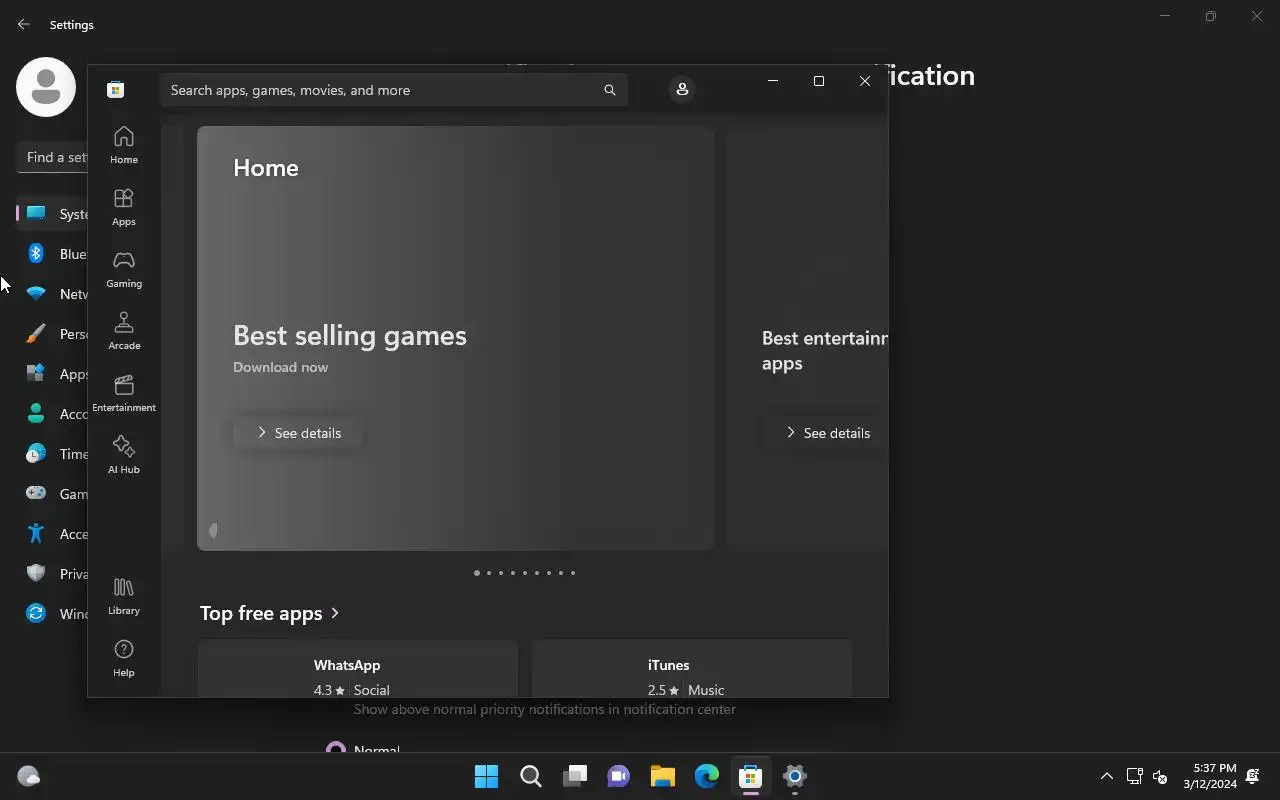Select Accessibility figure icon in Settings
The image size is (1280, 800).
(36, 534)
